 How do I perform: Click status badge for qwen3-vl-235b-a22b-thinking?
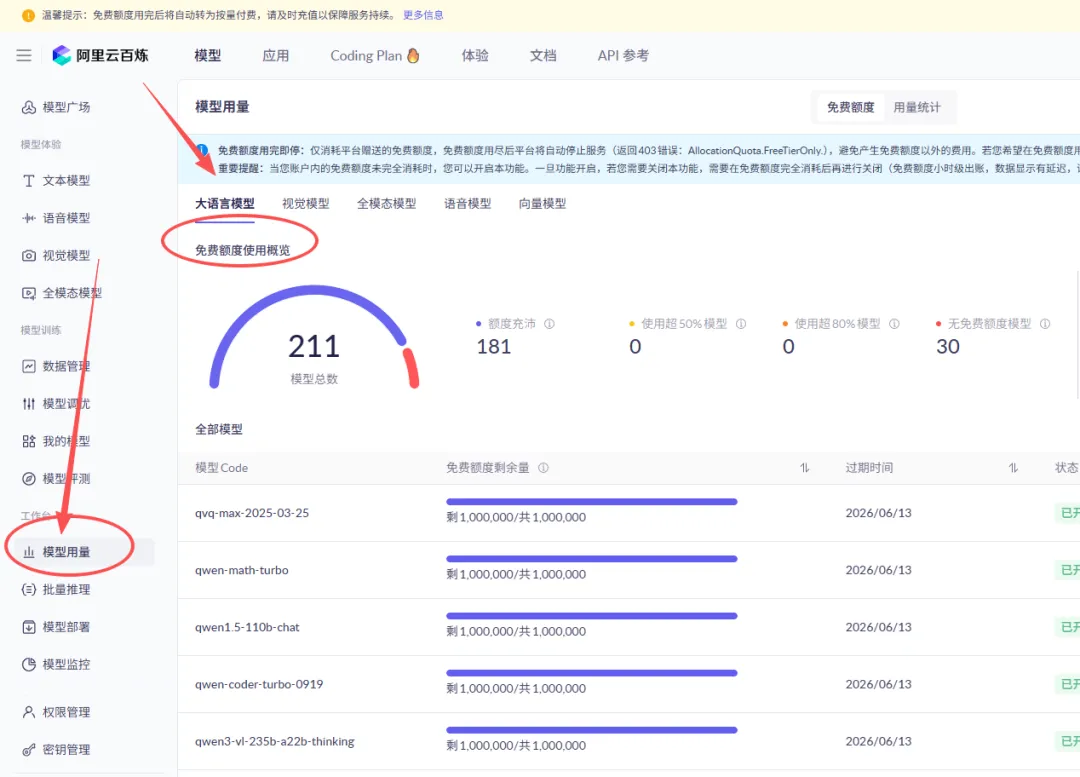click(x=1068, y=741)
